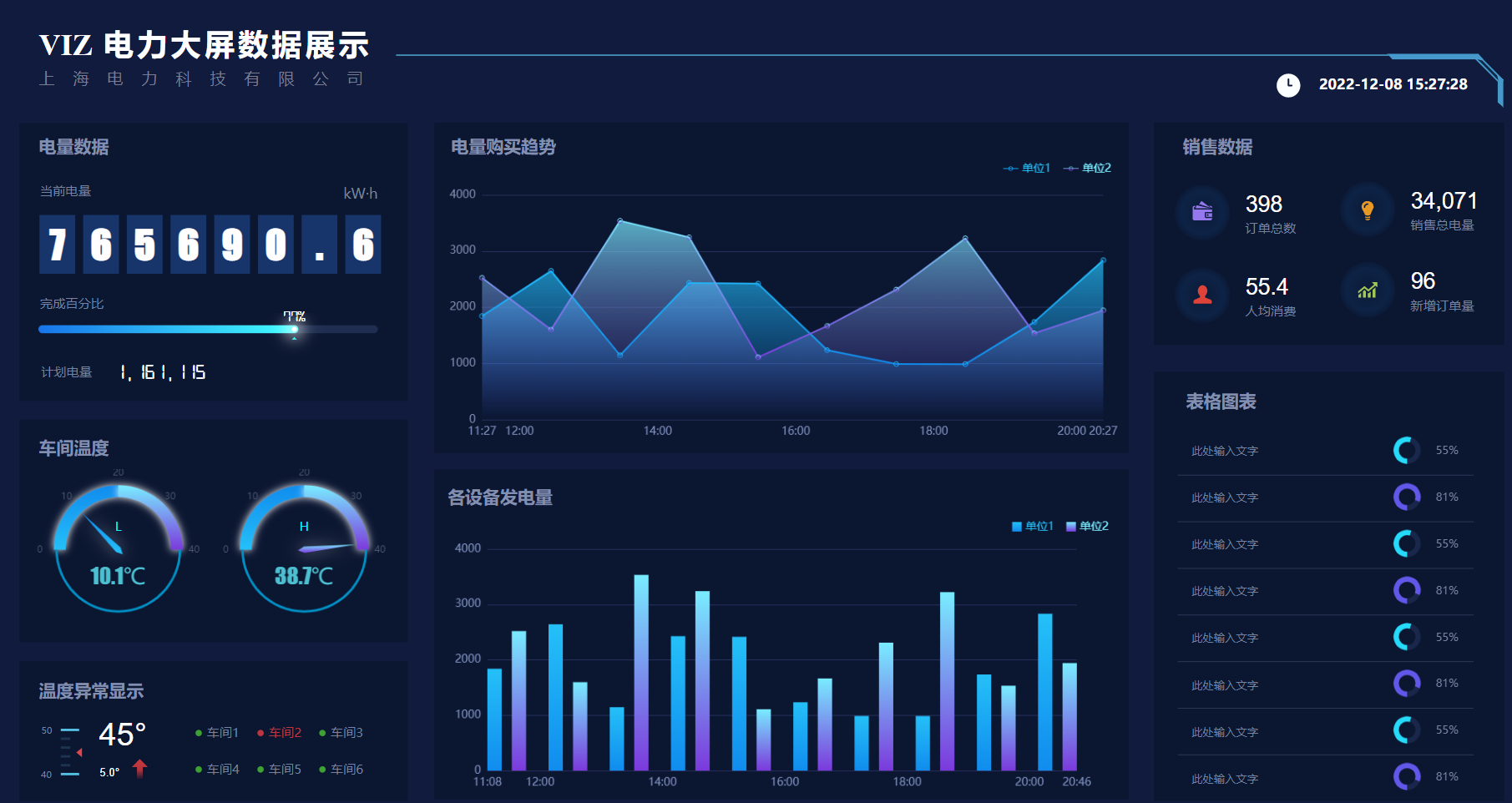This screenshot has width=1512, height=803.
Task: Click the digit tile showing 7
Action: pyautogui.click(x=57, y=245)
